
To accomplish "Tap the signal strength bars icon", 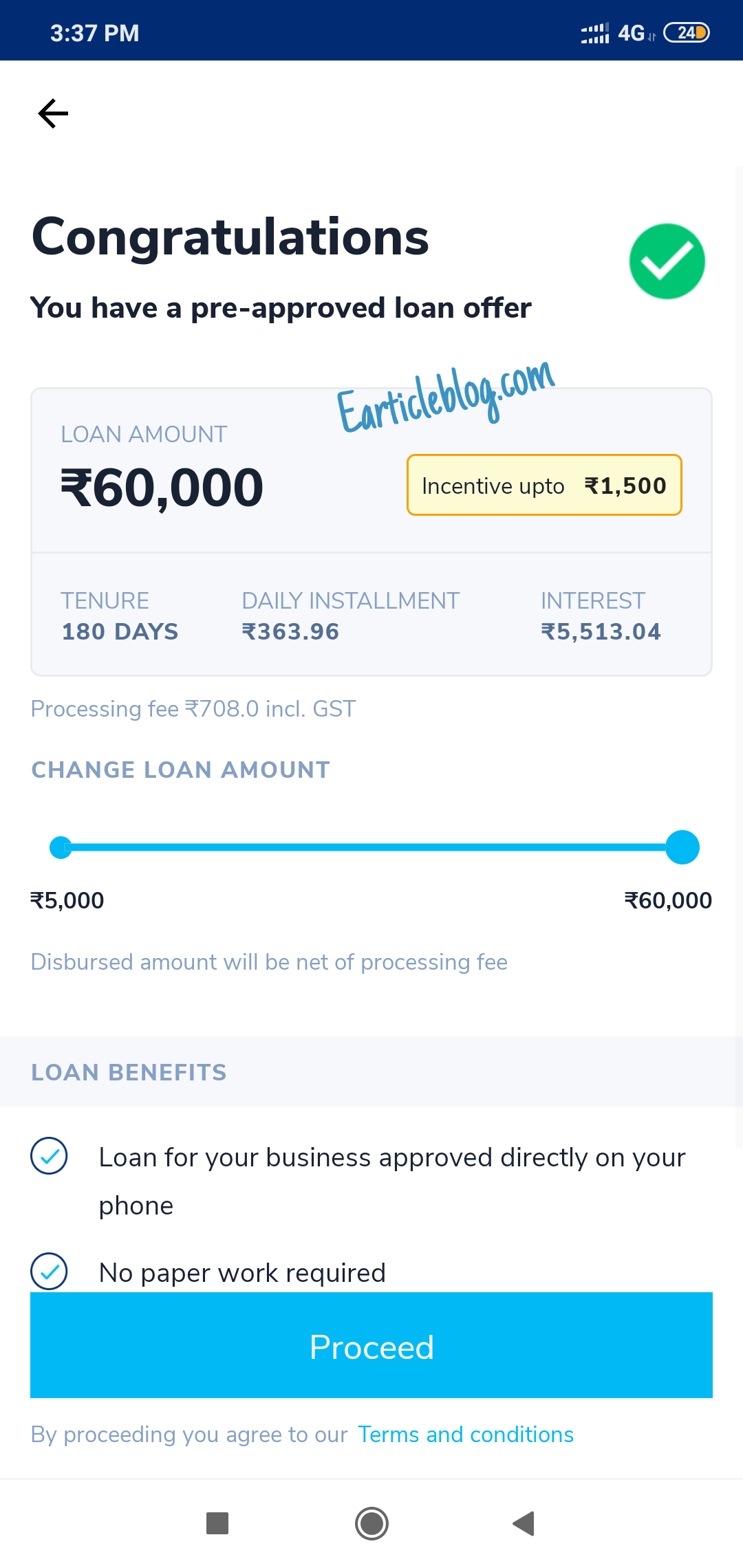I will (x=595, y=33).
